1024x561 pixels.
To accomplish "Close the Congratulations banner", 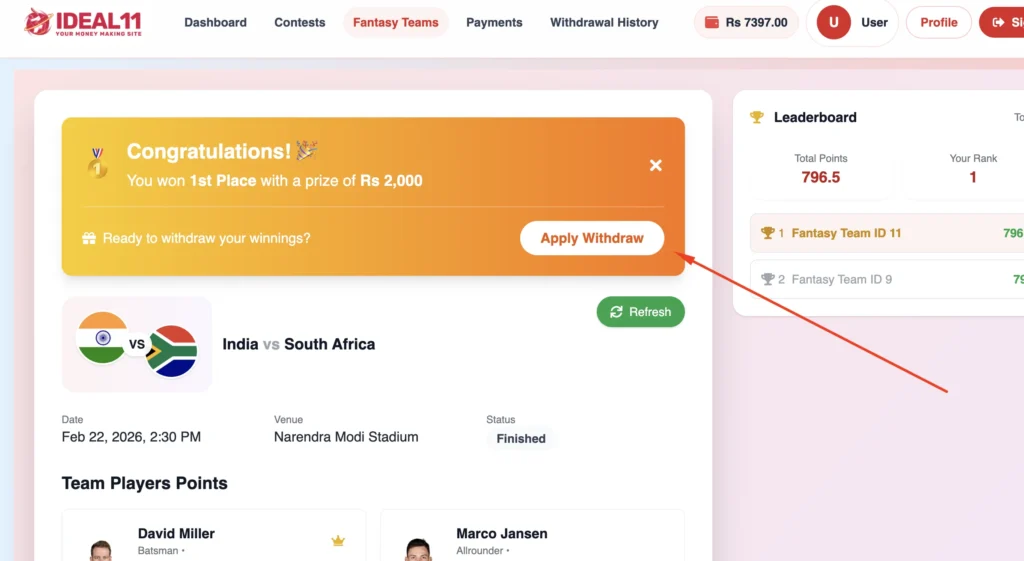I will pos(656,165).
